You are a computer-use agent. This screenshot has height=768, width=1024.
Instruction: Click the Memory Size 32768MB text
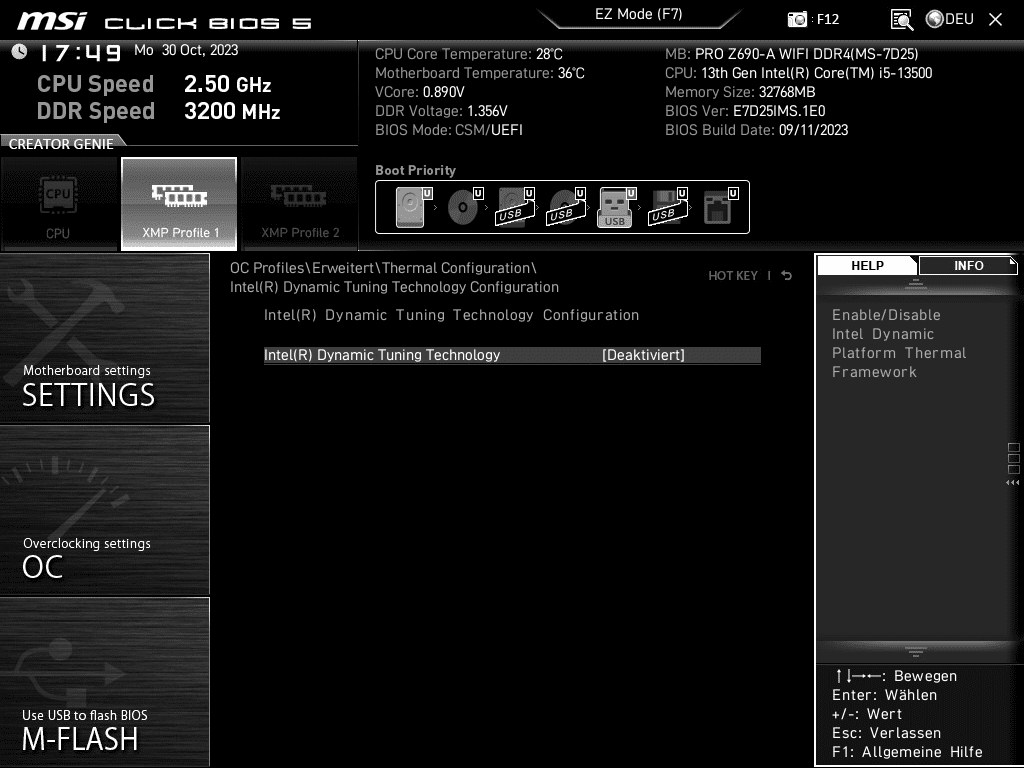pos(740,92)
